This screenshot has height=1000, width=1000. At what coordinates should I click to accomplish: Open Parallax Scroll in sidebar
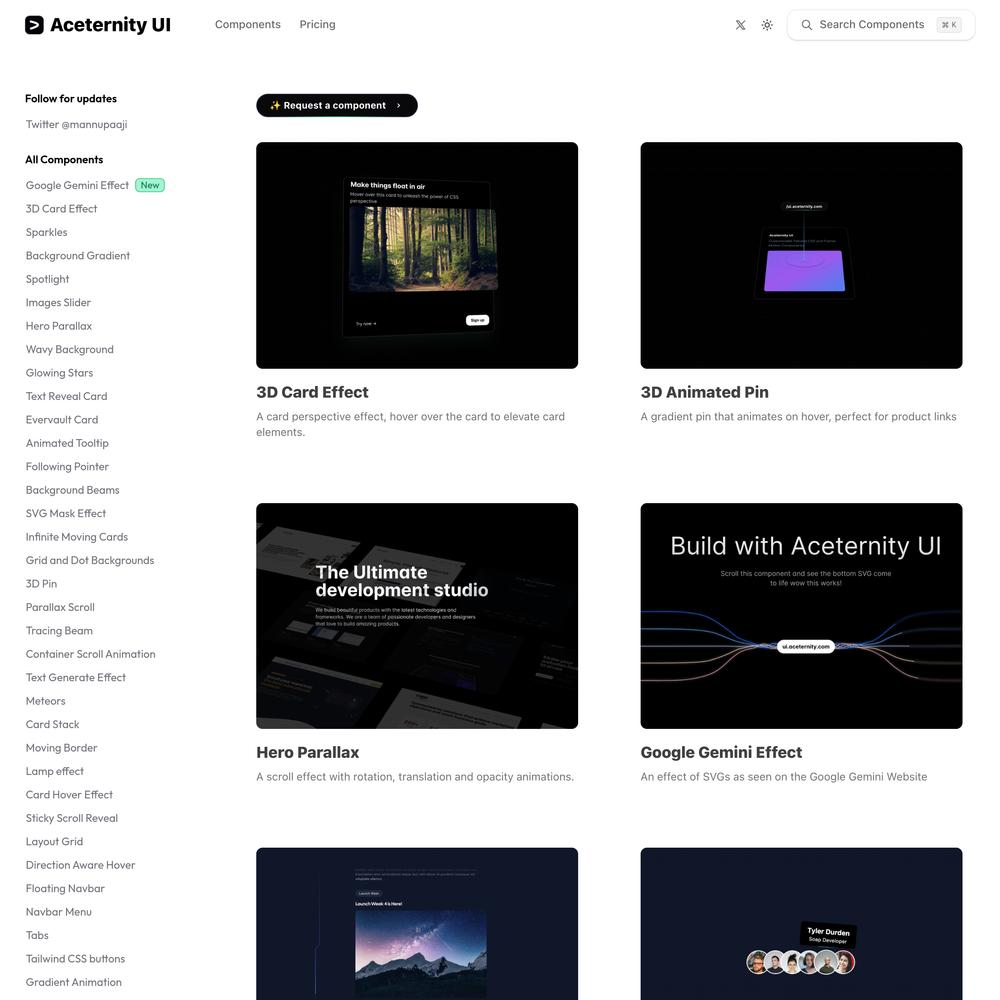pos(60,607)
